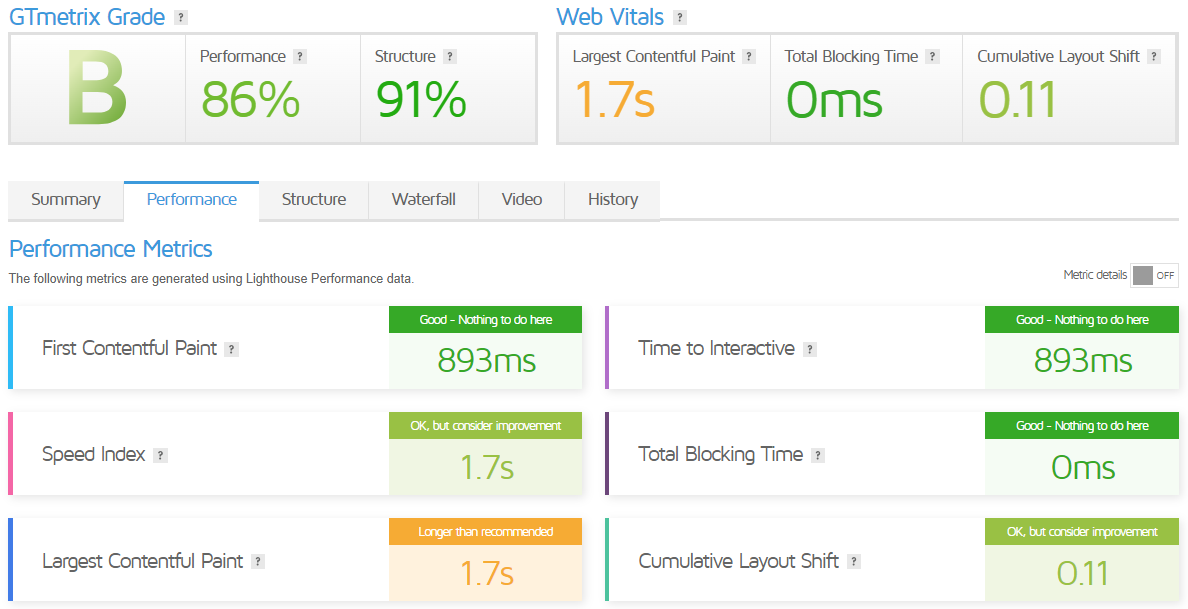Click Cumulative Layout Shift row's 0.11 value

point(1083,573)
